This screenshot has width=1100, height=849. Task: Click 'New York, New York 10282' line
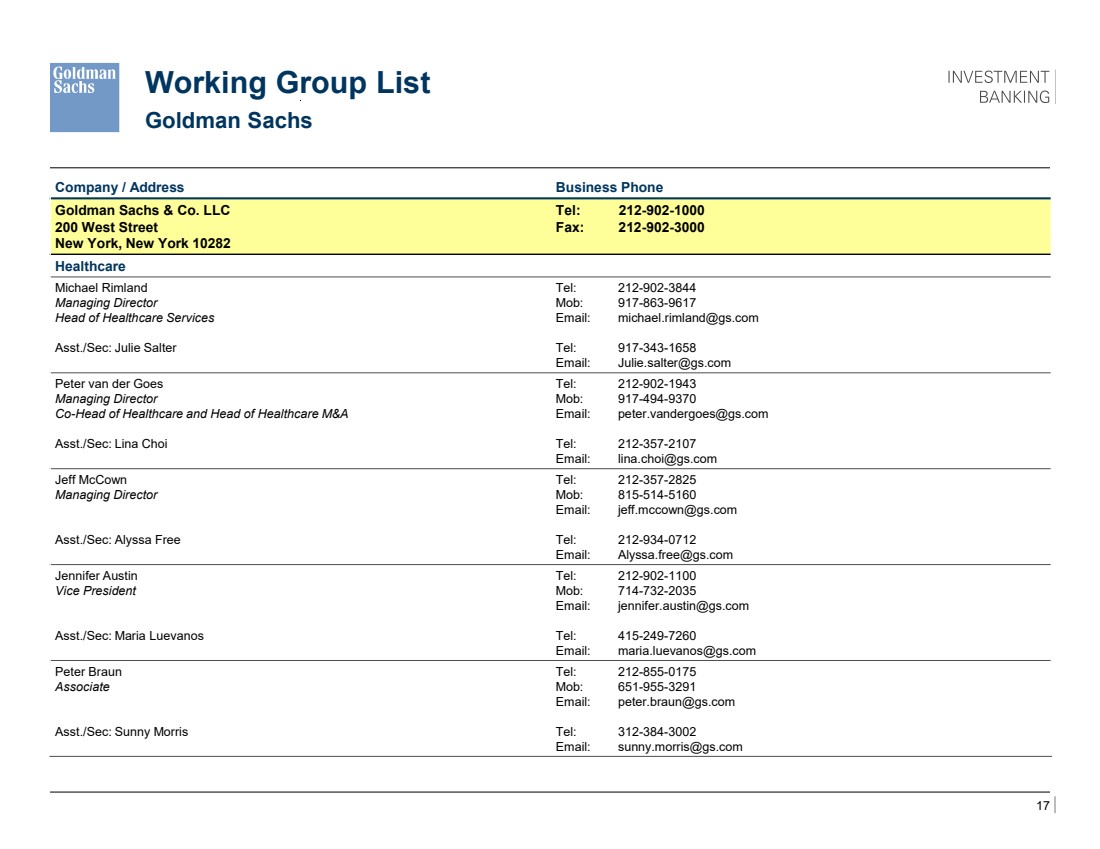click(142, 243)
